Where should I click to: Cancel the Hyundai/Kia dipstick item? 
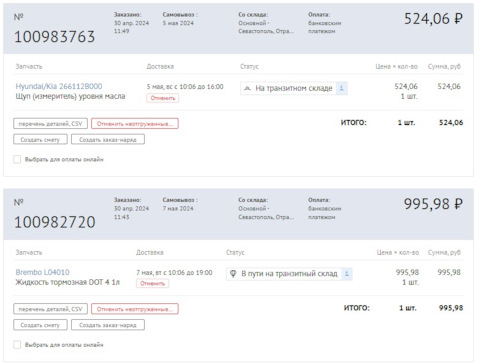tap(163, 98)
